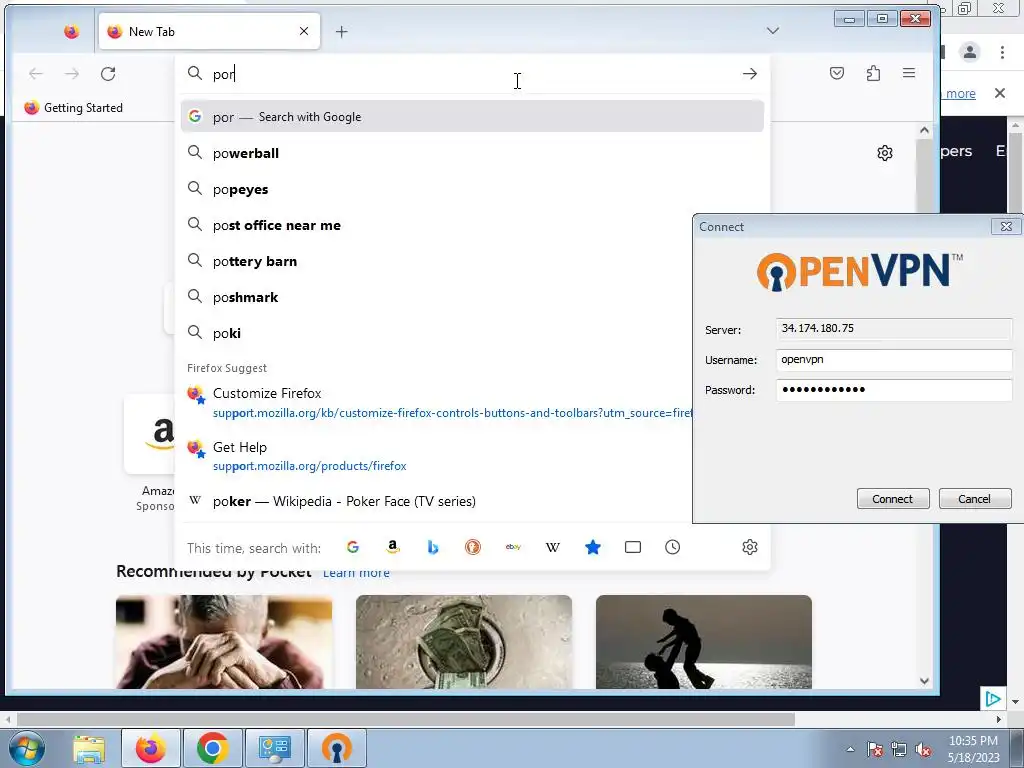Image resolution: width=1024 pixels, height=768 pixels.
Task: Select the pinned Firefox tab
Action: [x=72, y=31]
